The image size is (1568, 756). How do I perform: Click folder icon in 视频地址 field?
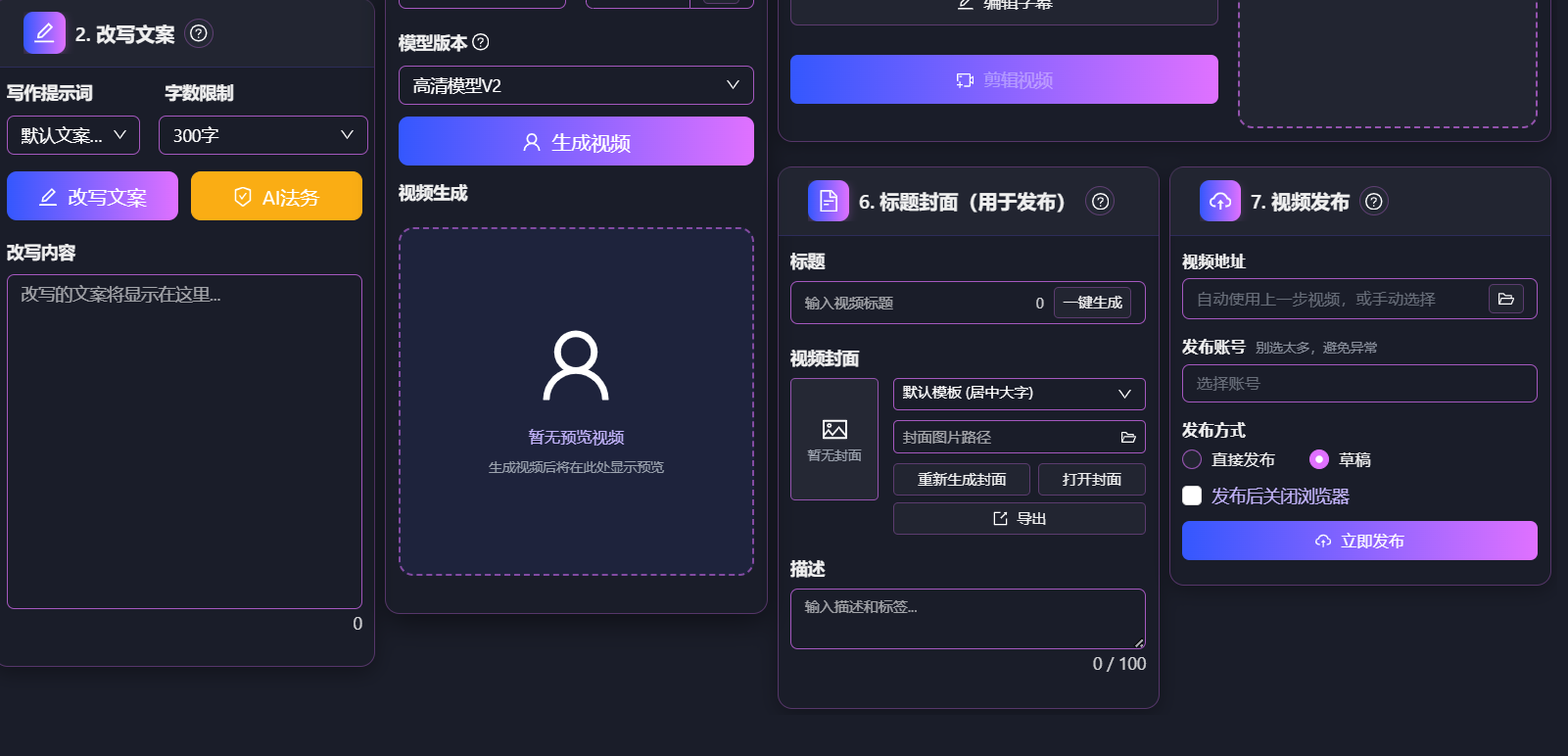pyautogui.click(x=1506, y=299)
